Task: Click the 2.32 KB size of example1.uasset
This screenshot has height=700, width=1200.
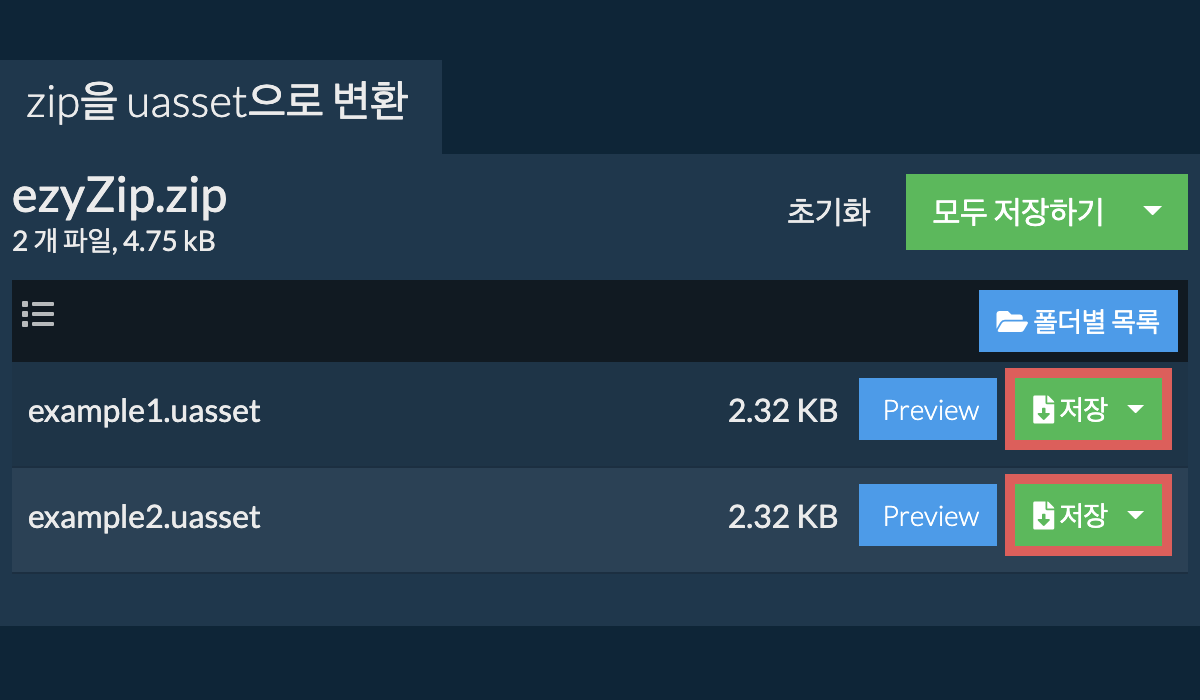Action: 782,411
